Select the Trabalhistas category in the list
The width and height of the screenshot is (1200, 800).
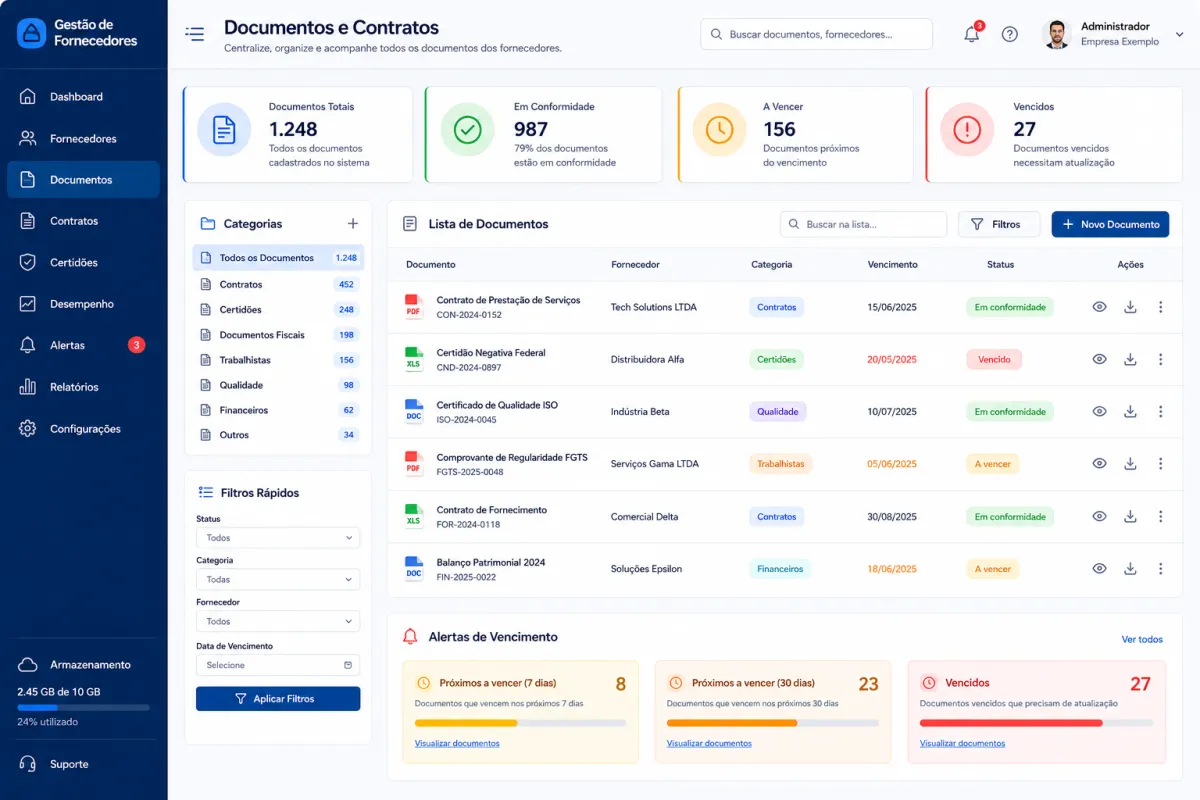point(278,360)
